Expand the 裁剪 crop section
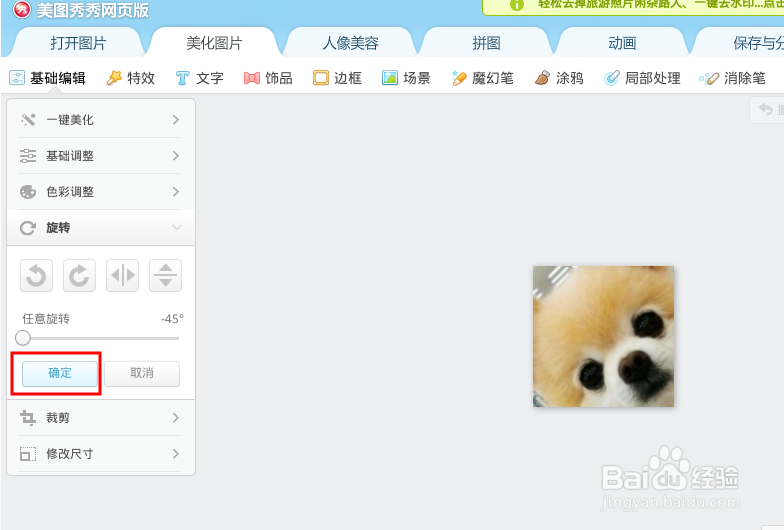This screenshot has height=530, width=784. click(100, 418)
